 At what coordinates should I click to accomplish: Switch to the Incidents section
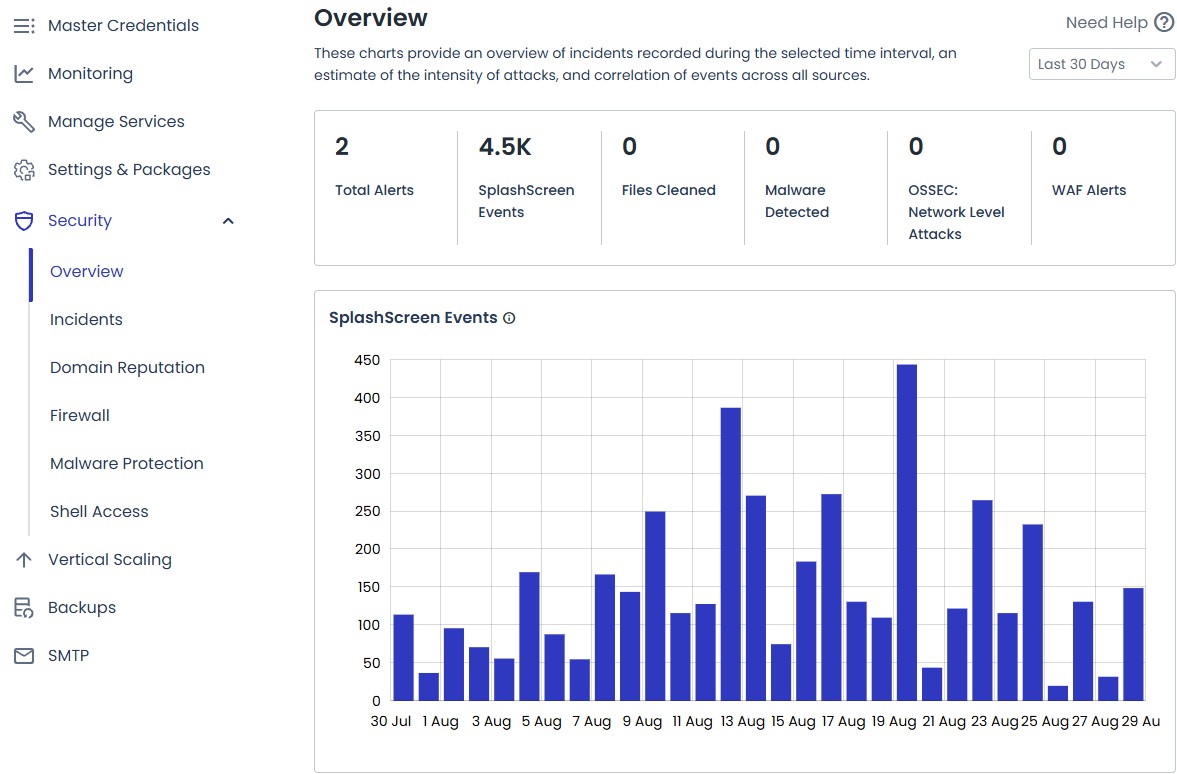click(86, 319)
